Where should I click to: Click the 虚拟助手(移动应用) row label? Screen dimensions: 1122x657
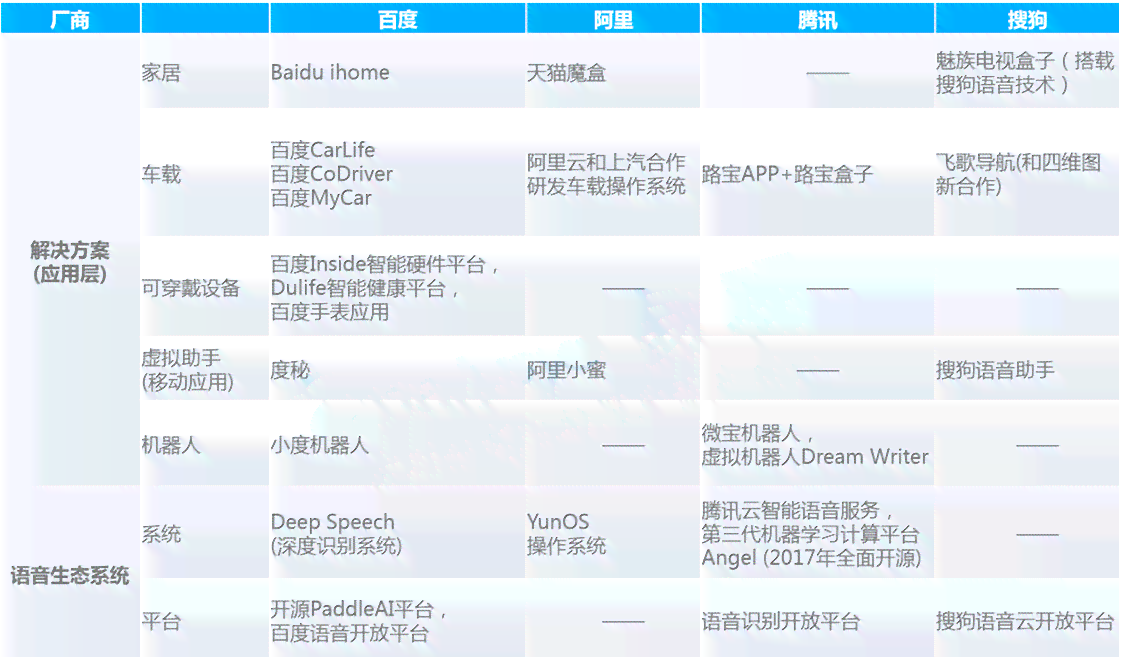tap(187, 370)
